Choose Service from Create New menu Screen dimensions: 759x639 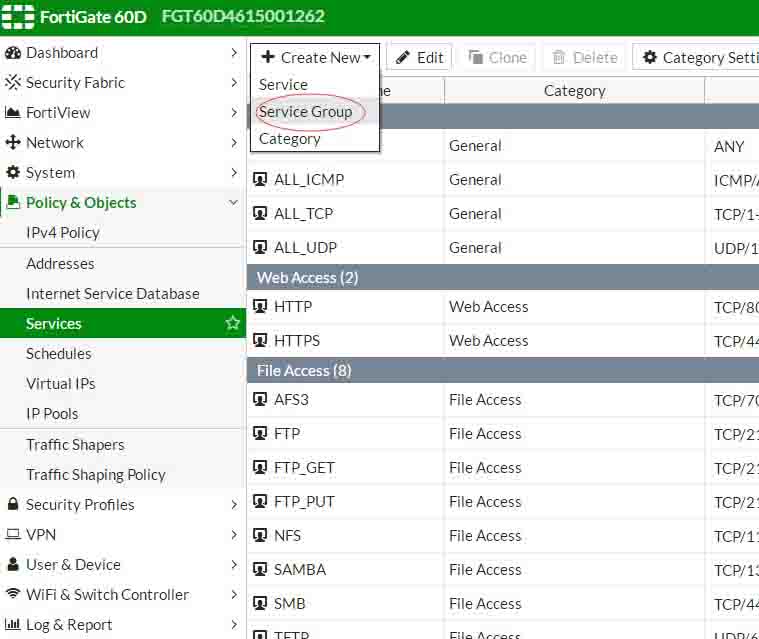[315, 85]
